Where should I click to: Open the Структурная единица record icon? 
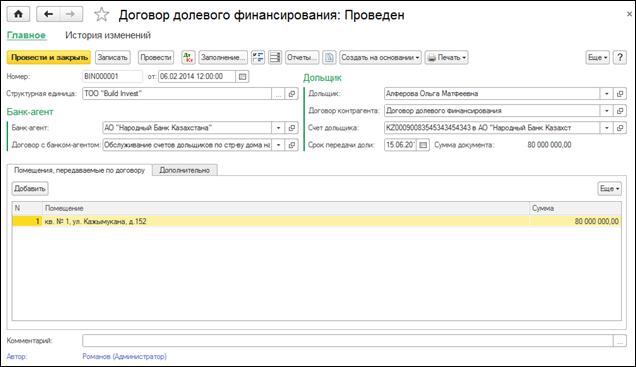click(x=292, y=94)
